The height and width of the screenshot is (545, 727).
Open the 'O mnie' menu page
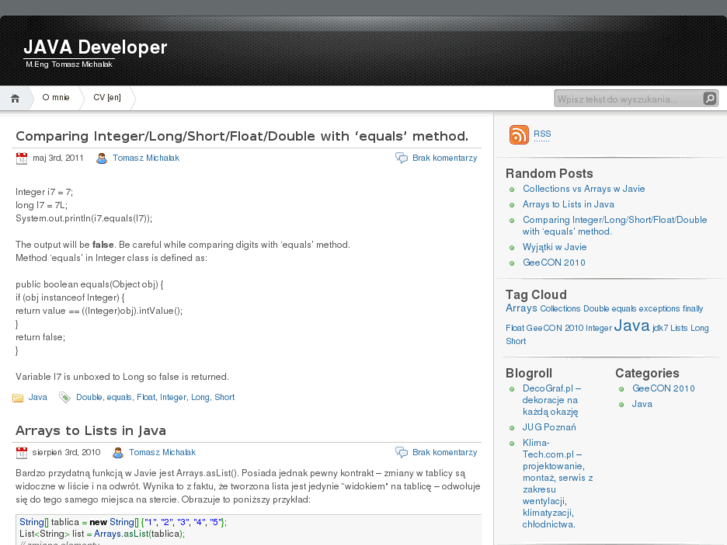tap(56, 97)
